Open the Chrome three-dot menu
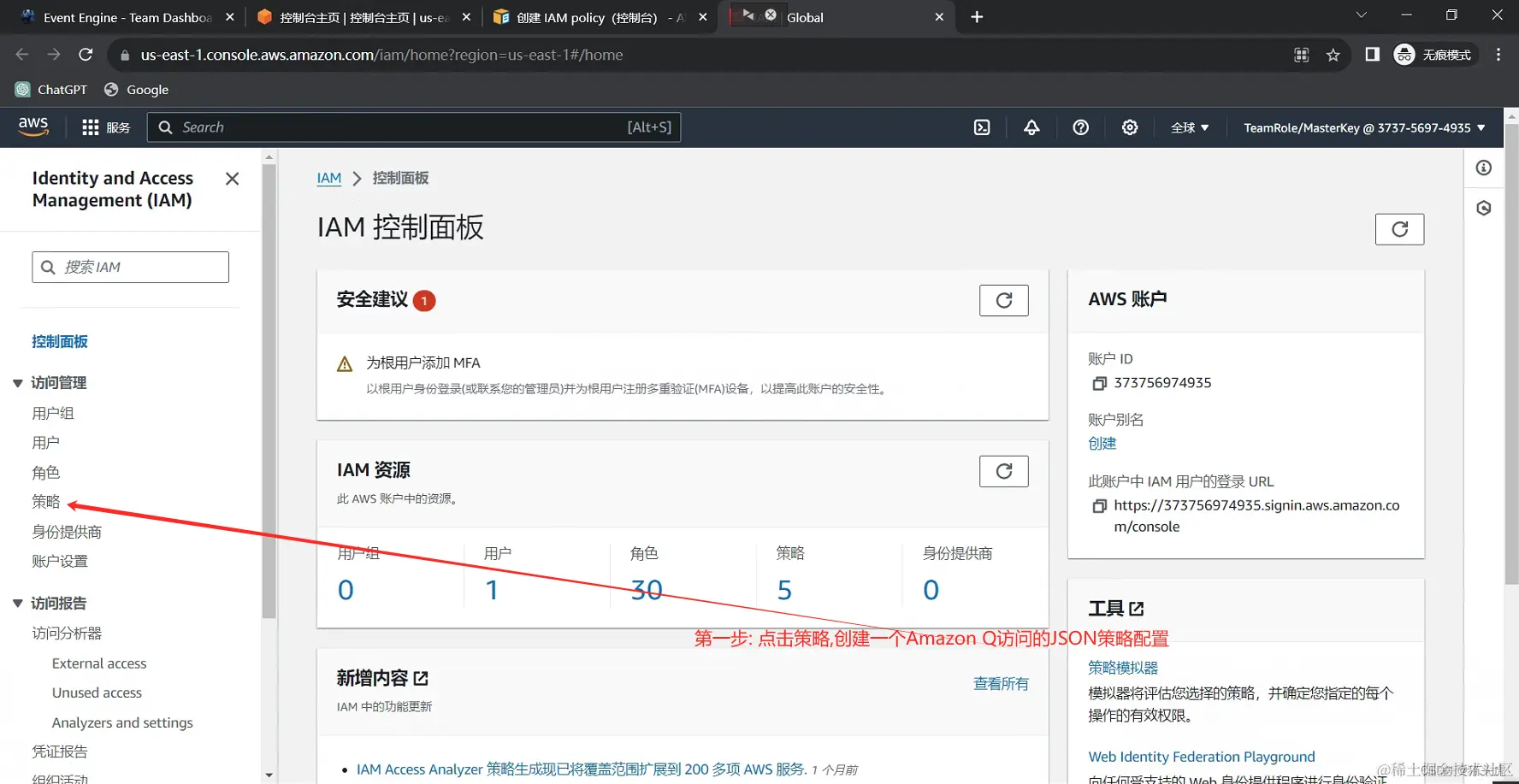The width and height of the screenshot is (1519, 784). (1498, 55)
